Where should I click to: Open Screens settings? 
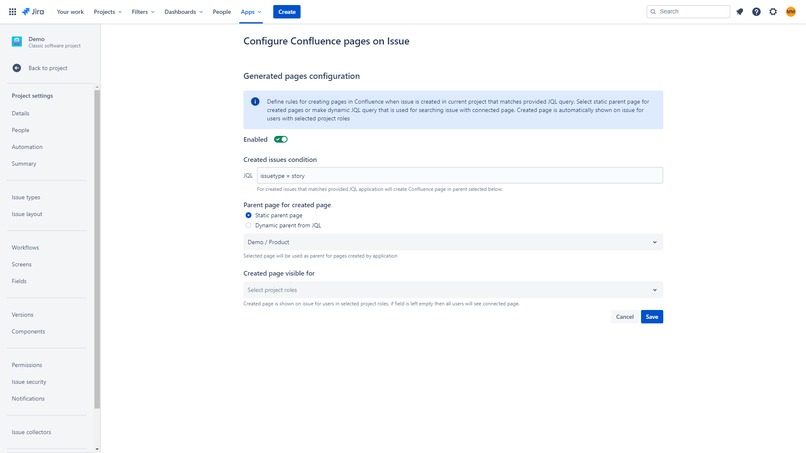pos(22,264)
